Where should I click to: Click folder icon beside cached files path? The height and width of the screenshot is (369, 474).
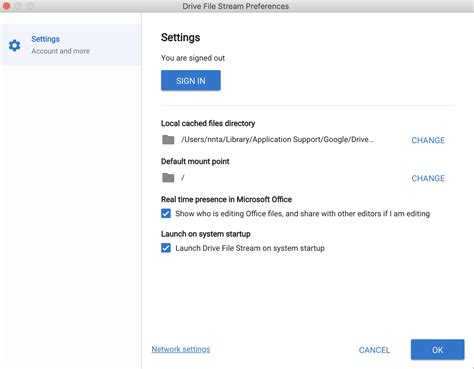tap(168, 140)
